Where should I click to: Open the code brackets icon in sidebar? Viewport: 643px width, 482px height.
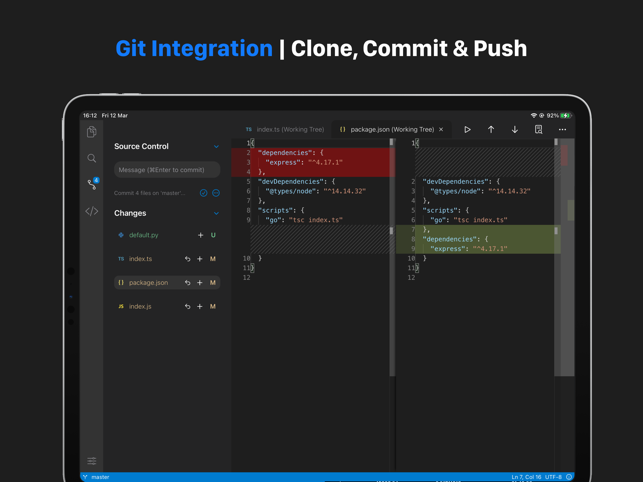92,211
